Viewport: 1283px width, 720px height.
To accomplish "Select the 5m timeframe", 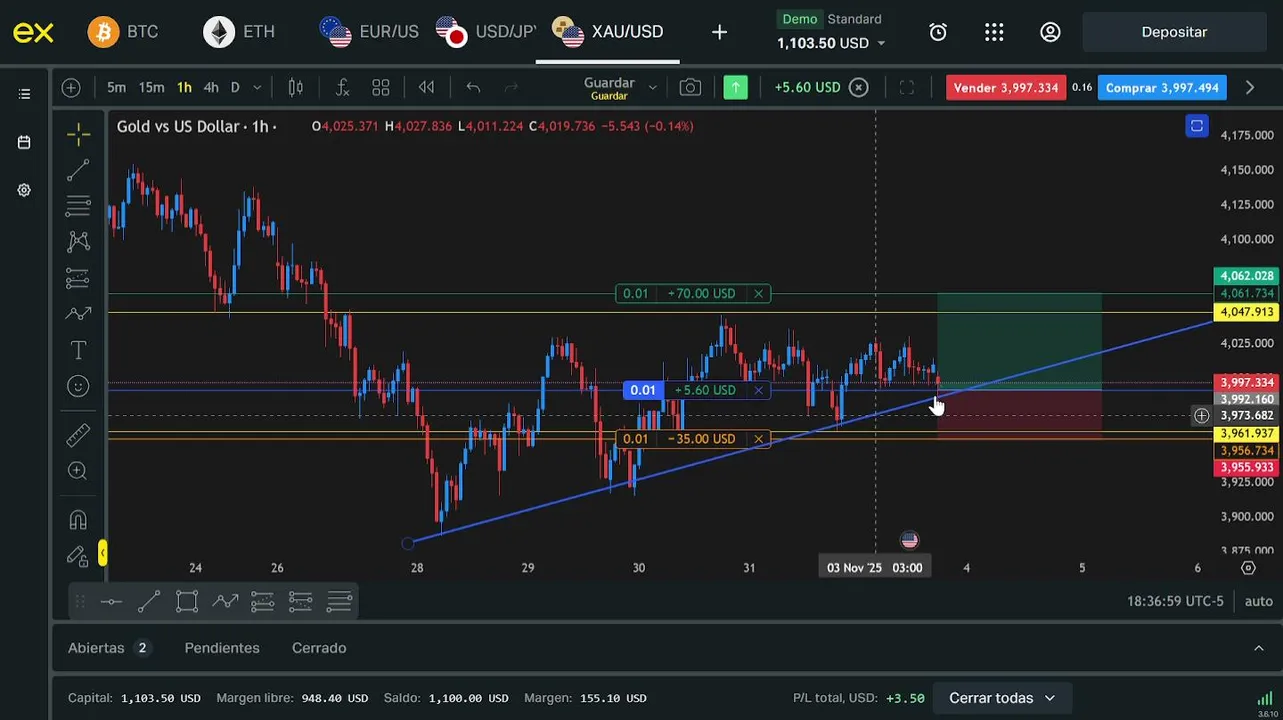I will click(x=116, y=88).
